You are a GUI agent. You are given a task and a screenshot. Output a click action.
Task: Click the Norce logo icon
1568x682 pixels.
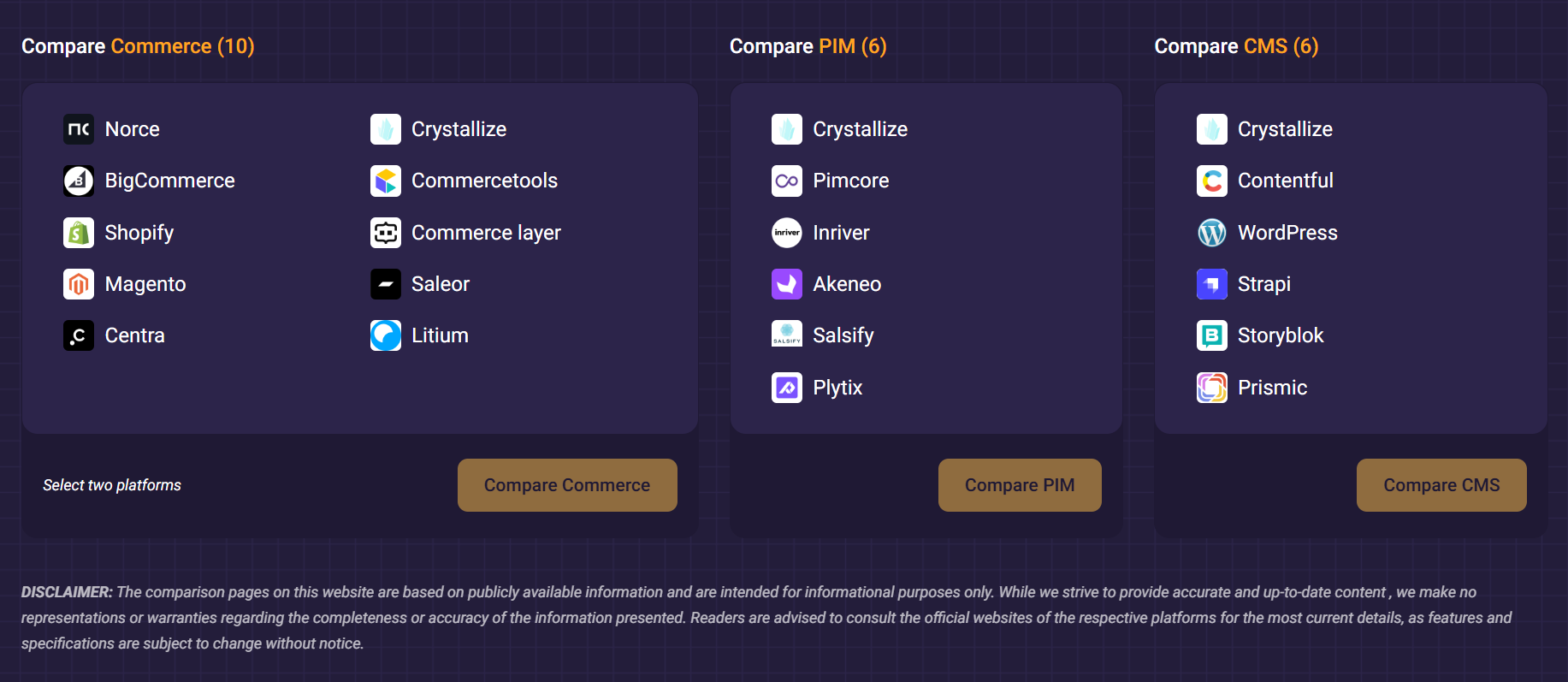(79, 129)
